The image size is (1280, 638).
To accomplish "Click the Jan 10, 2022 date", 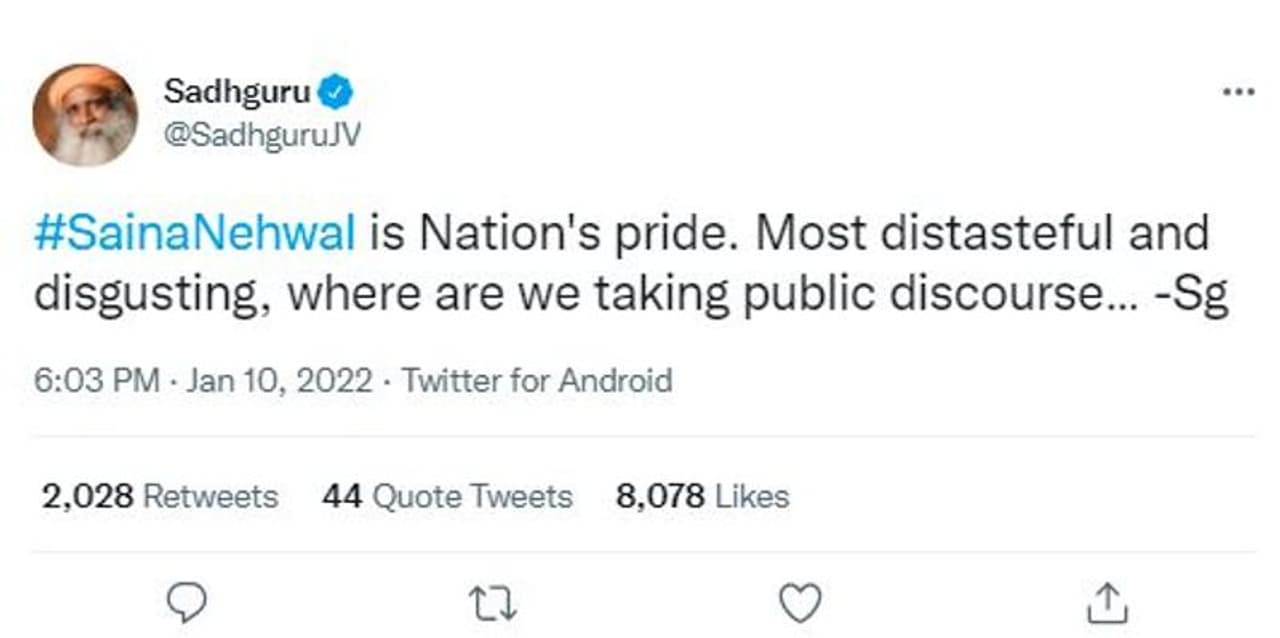I will (278, 381).
